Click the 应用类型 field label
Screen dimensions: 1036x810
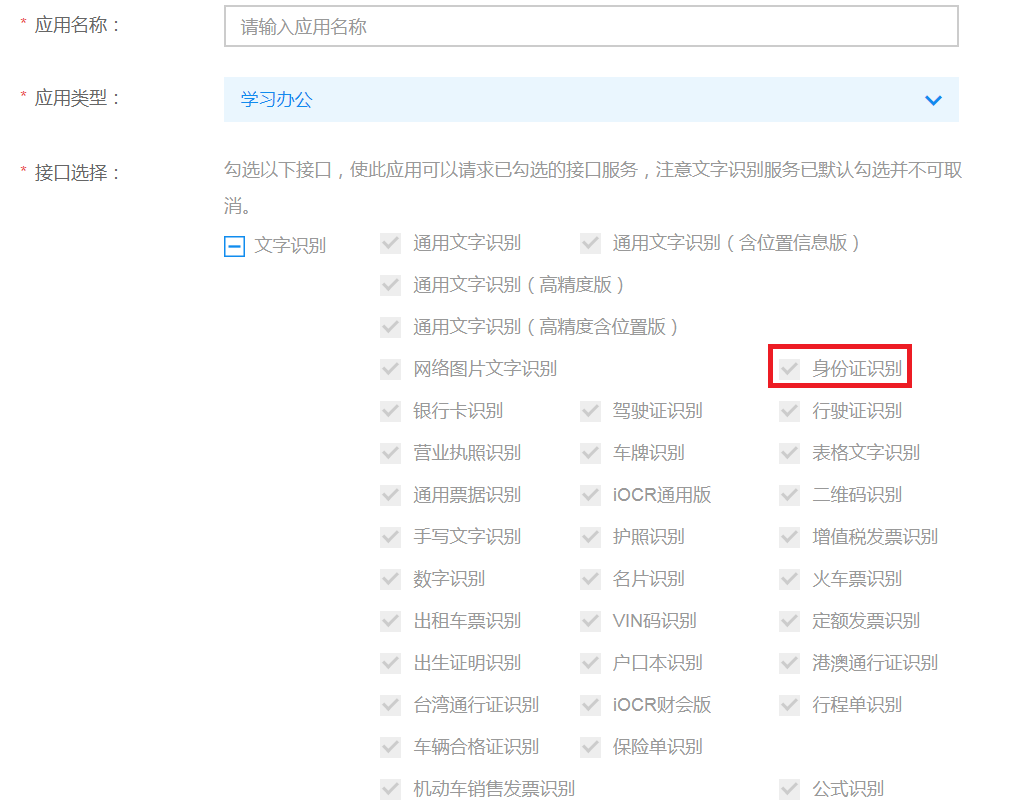click(x=77, y=98)
